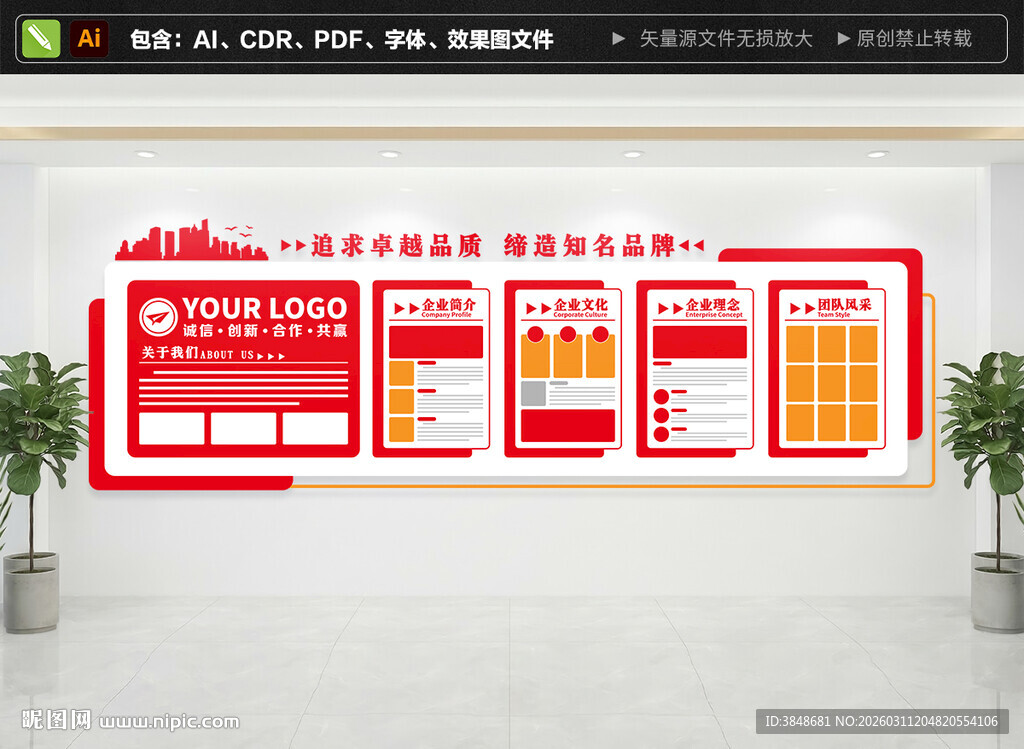The width and height of the screenshot is (1024, 749).
Task: Click the text 缔造知名品牌
Action: coord(589,246)
